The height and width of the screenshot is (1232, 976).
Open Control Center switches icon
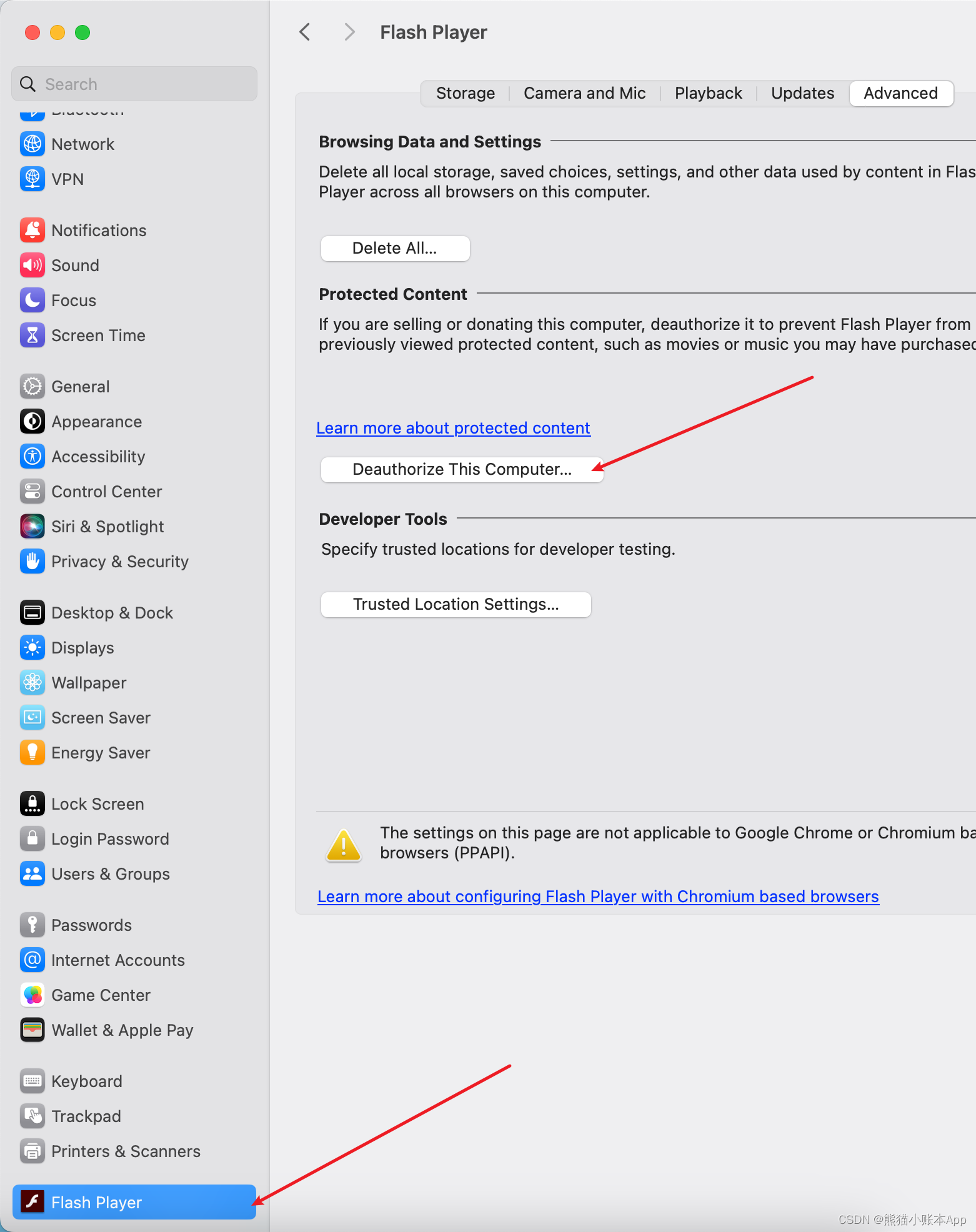[32, 492]
